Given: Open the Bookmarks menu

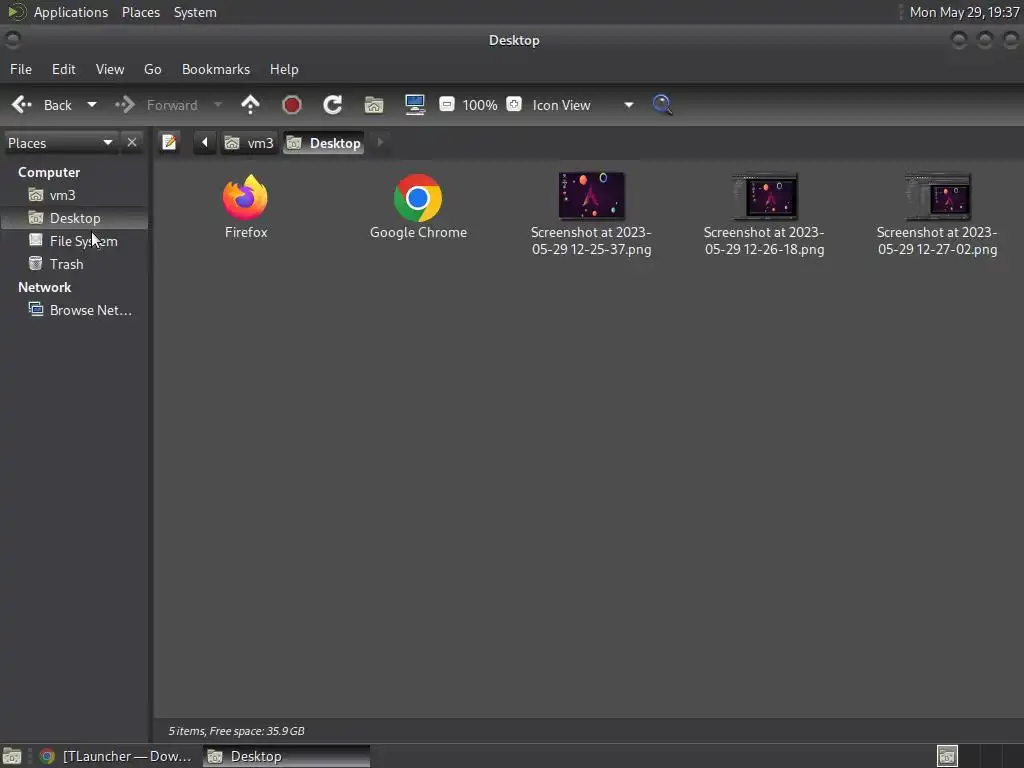Looking at the screenshot, I should (x=216, y=69).
